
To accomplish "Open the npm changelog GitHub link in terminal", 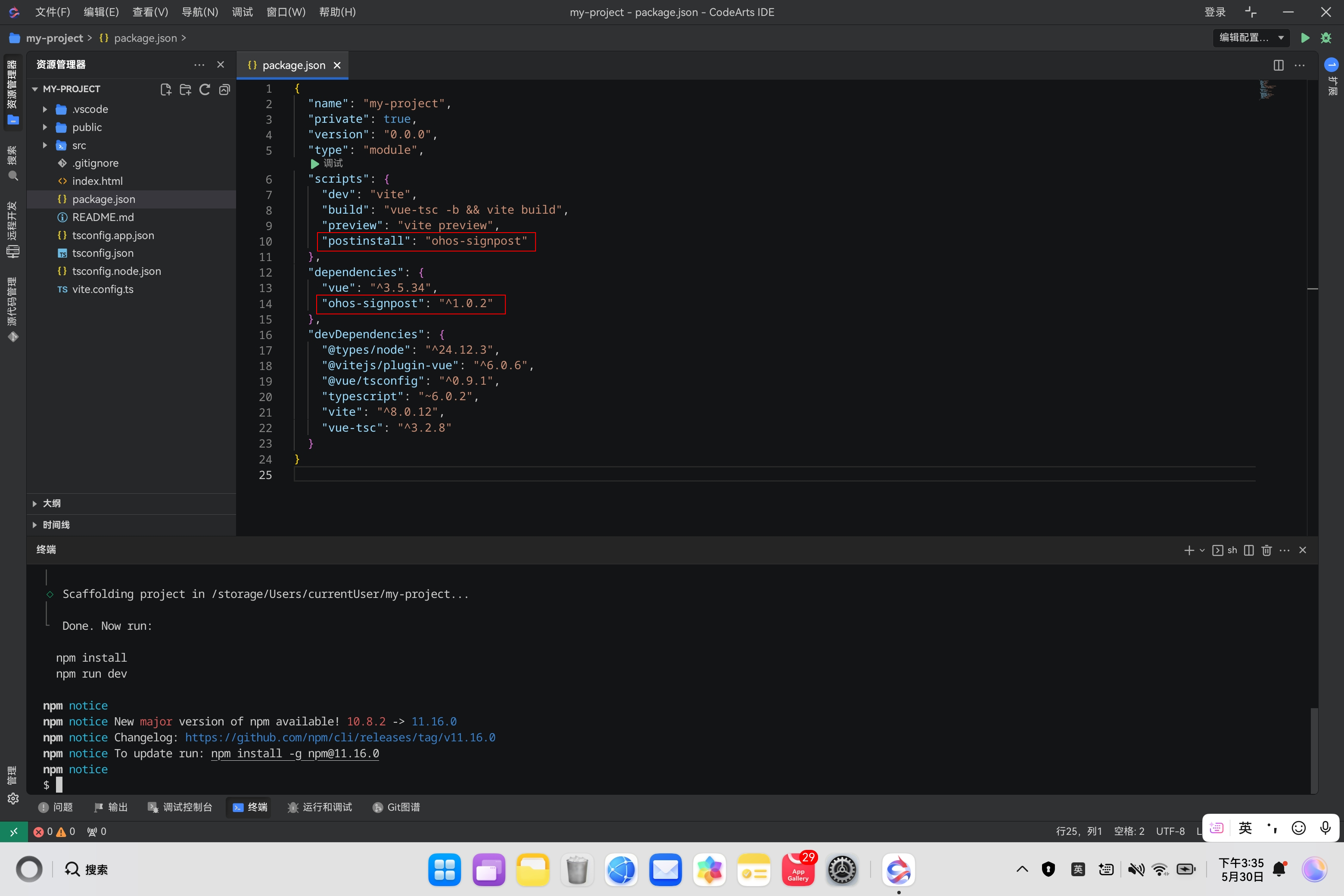I will [x=340, y=738].
